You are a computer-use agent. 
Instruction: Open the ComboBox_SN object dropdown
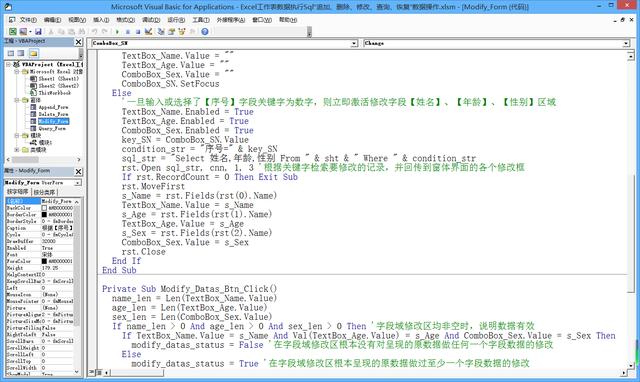354,43
